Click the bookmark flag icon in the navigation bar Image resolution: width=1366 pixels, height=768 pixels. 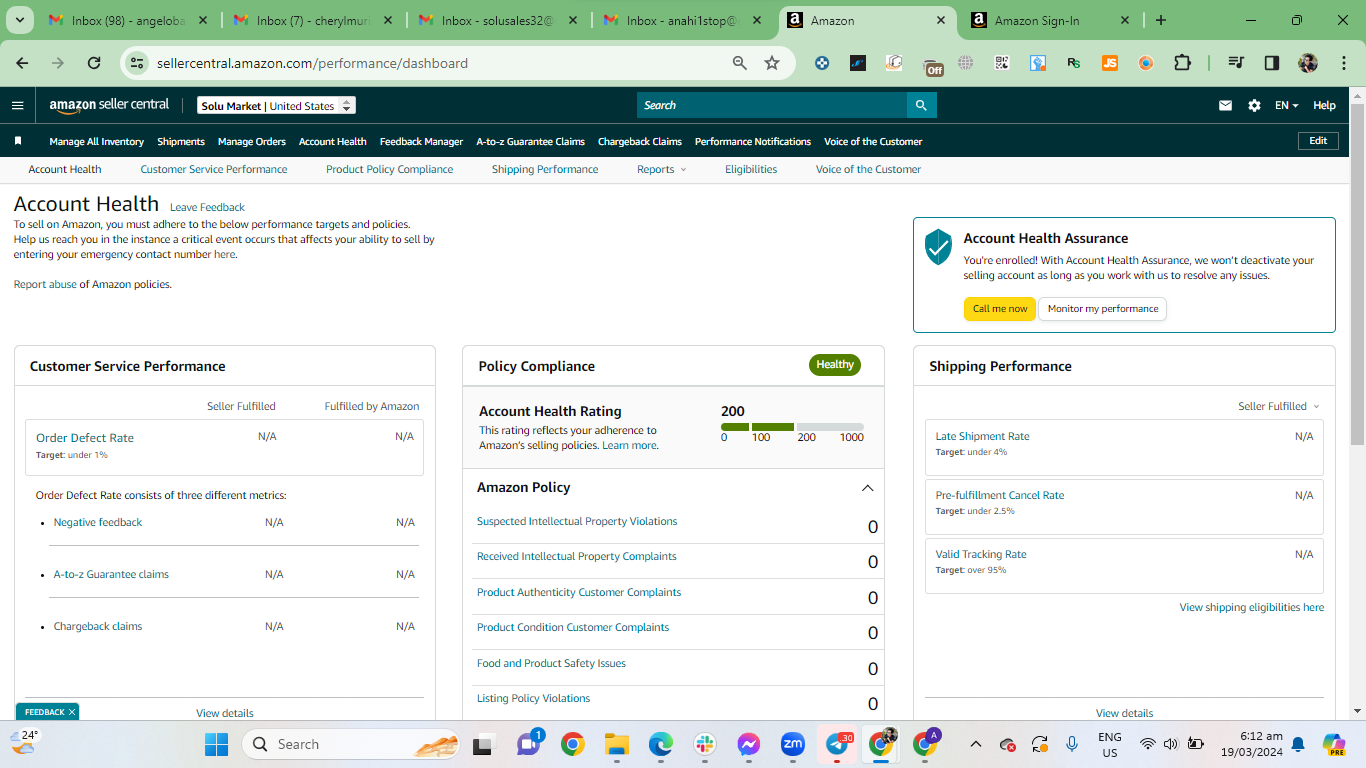tap(18, 141)
